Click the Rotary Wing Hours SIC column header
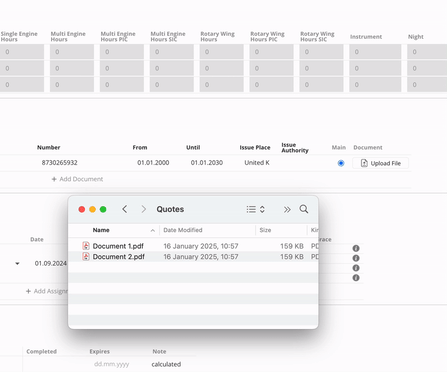The height and width of the screenshot is (372, 447). coord(317,36)
